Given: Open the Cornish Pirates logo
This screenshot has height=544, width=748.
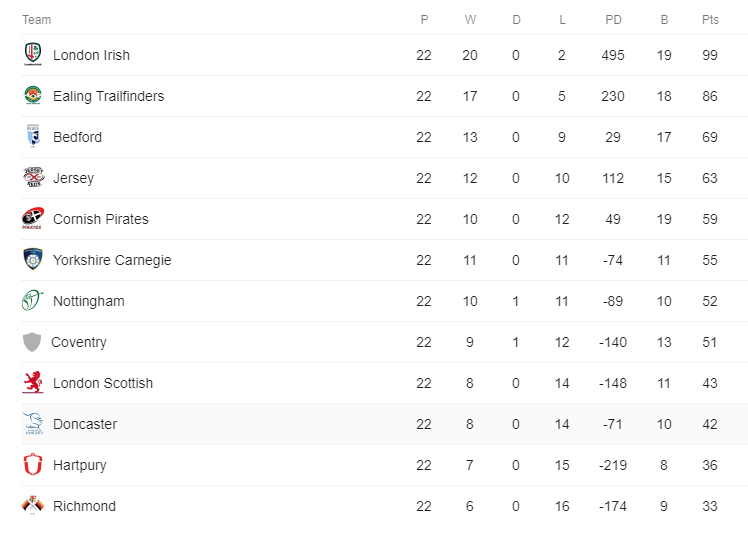Looking at the screenshot, I should (x=33, y=218).
